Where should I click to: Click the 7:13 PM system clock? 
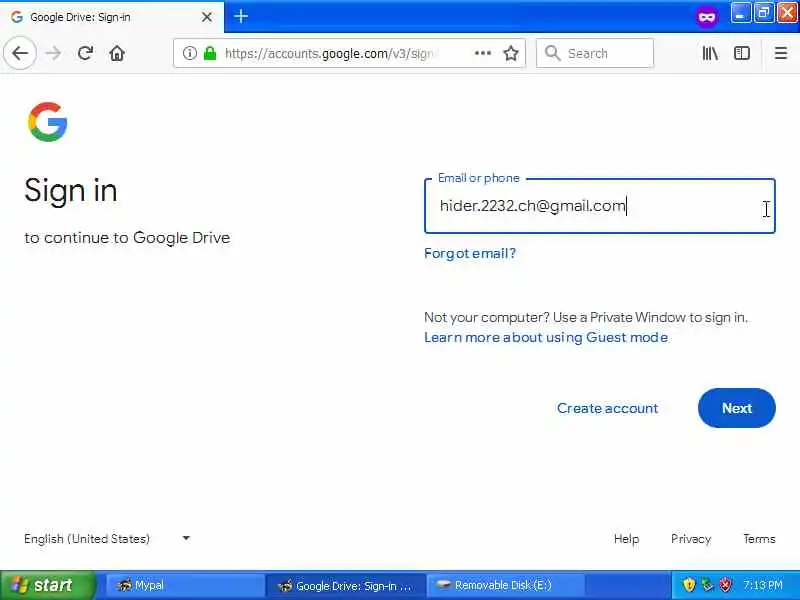[763, 585]
